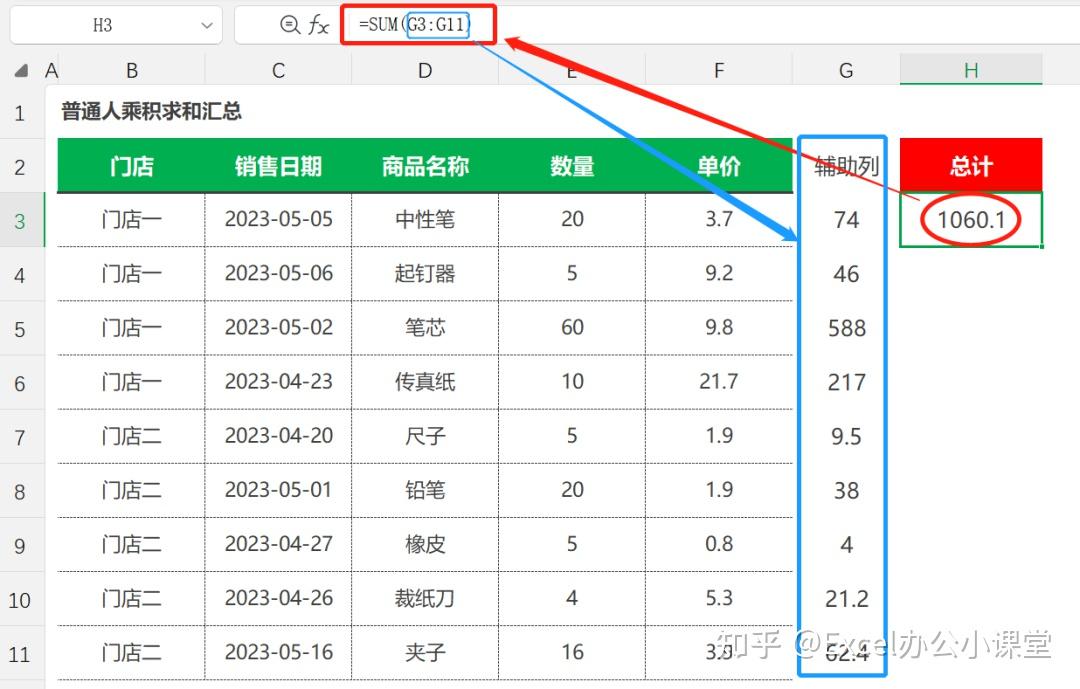Select column H header letter
Screen dimensions: 1080x689
click(x=969, y=70)
